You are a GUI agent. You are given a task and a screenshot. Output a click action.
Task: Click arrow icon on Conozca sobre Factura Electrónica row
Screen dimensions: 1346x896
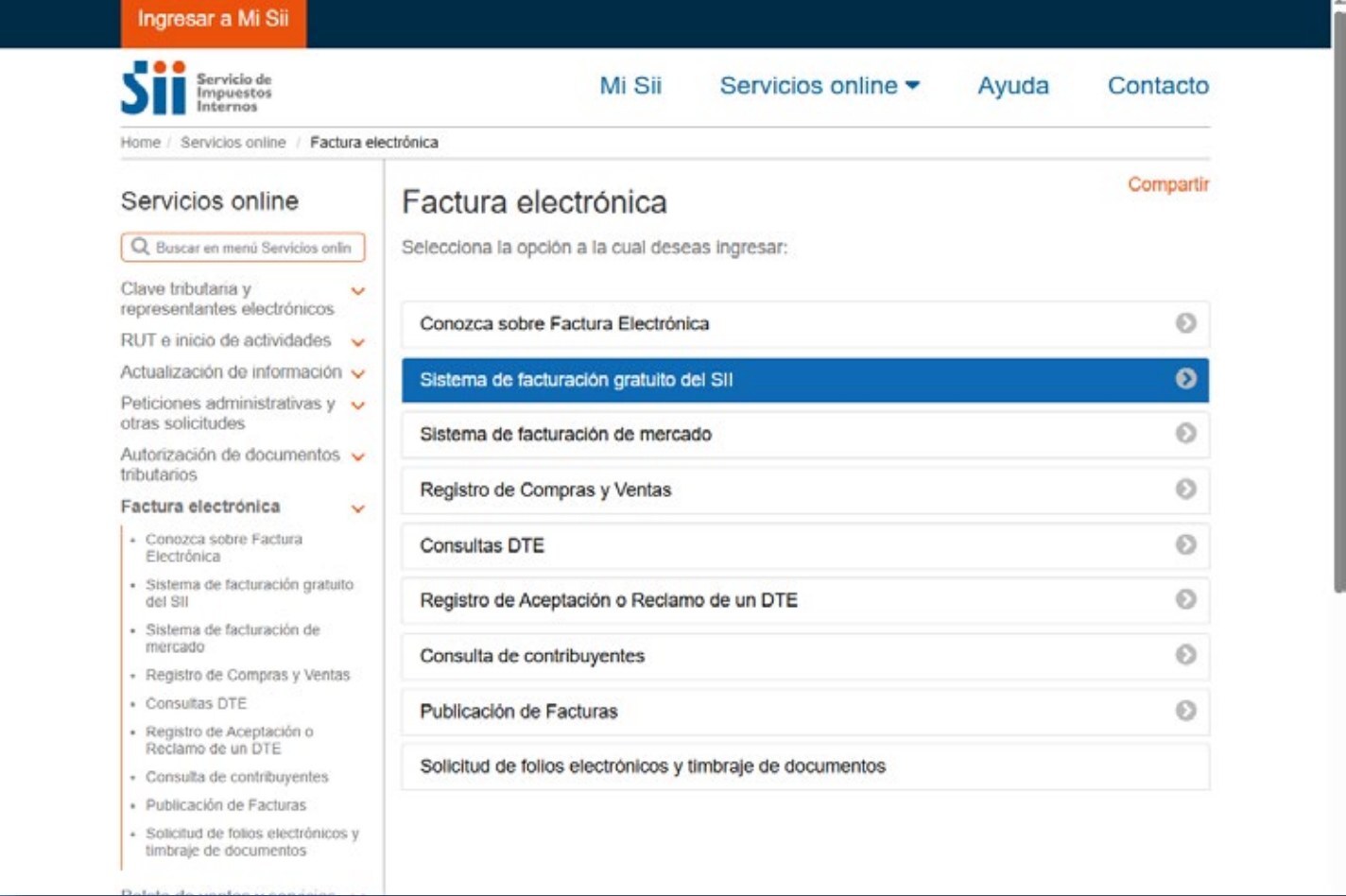[1185, 323]
